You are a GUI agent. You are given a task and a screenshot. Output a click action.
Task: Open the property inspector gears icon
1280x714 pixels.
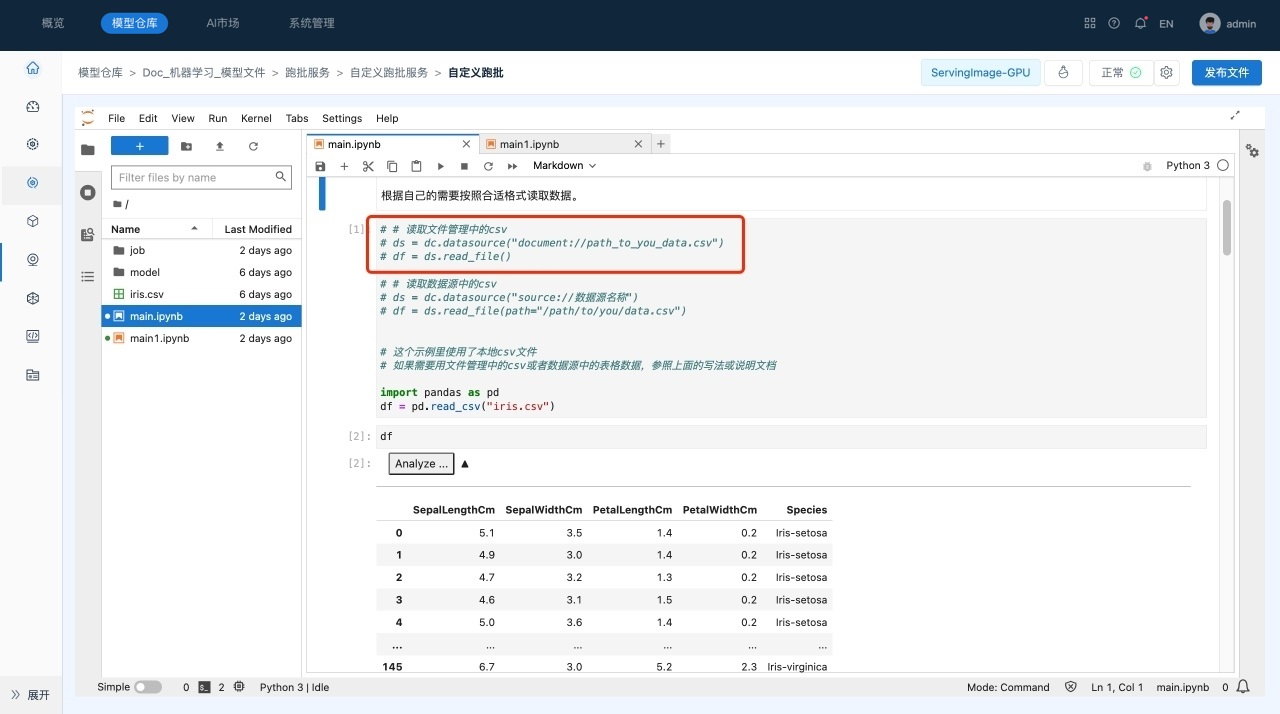(x=1252, y=151)
